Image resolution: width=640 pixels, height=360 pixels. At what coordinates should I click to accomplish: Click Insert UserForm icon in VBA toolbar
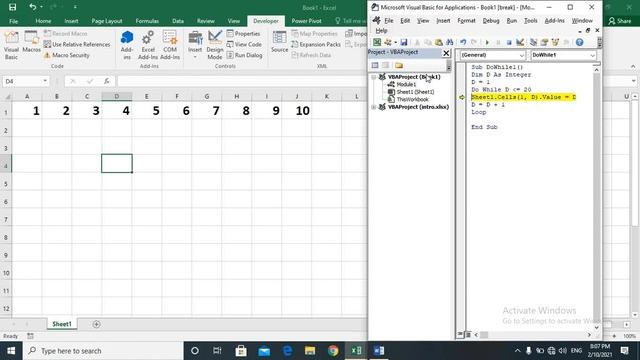(x=388, y=42)
